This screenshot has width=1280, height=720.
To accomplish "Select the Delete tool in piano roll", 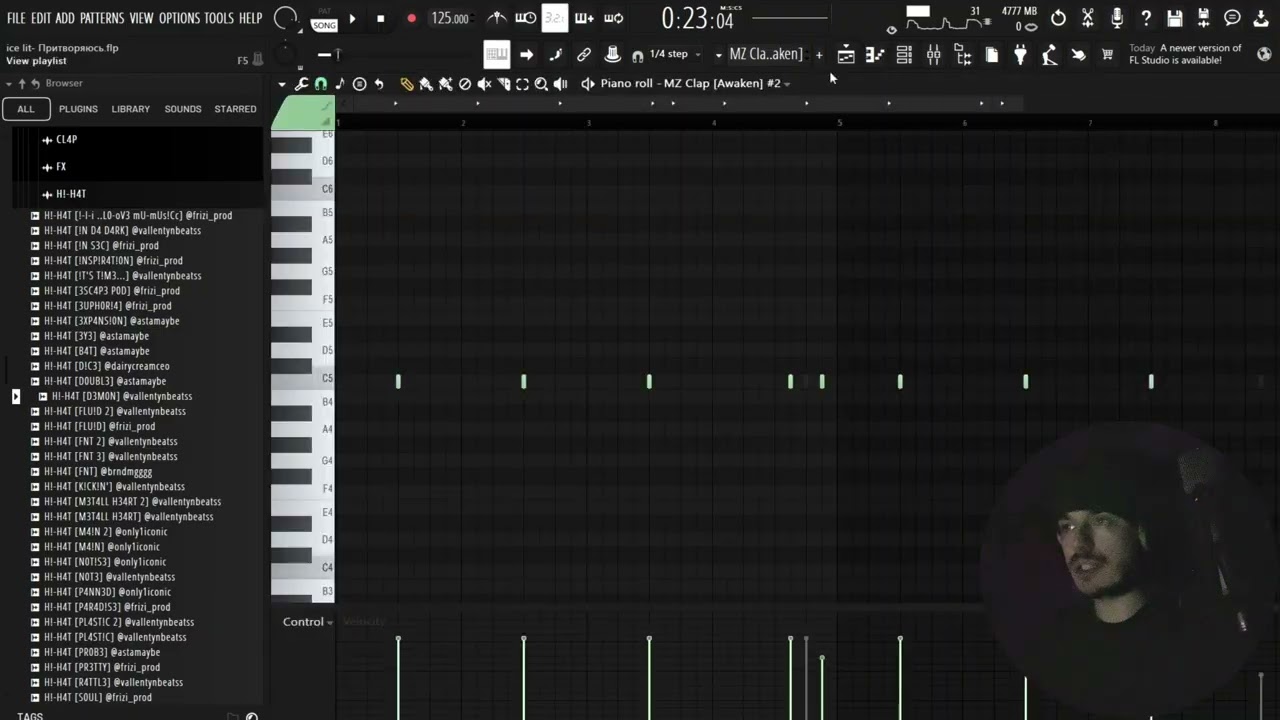I will [465, 84].
